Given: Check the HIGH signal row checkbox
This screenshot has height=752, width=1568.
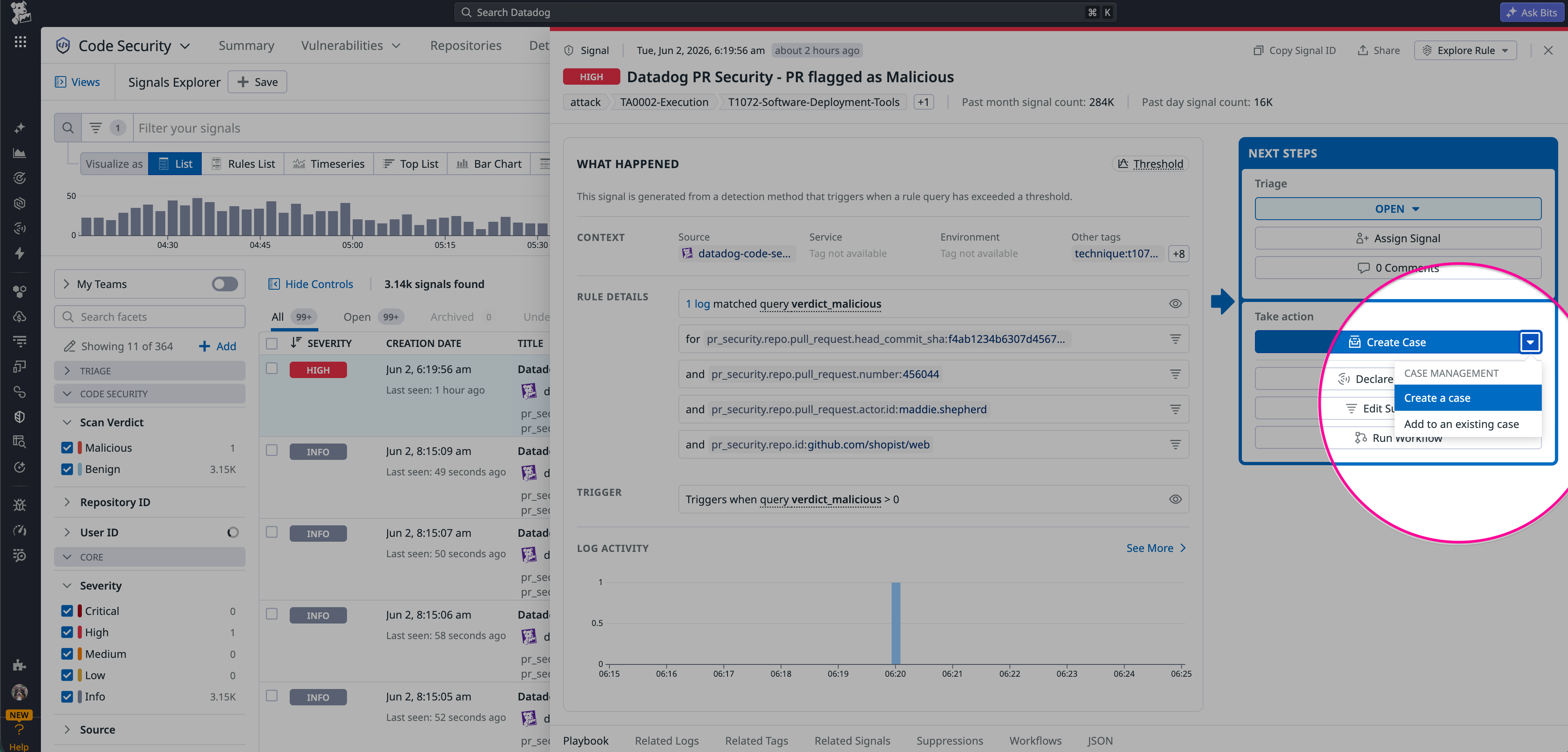Looking at the screenshot, I should pyautogui.click(x=272, y=369).
